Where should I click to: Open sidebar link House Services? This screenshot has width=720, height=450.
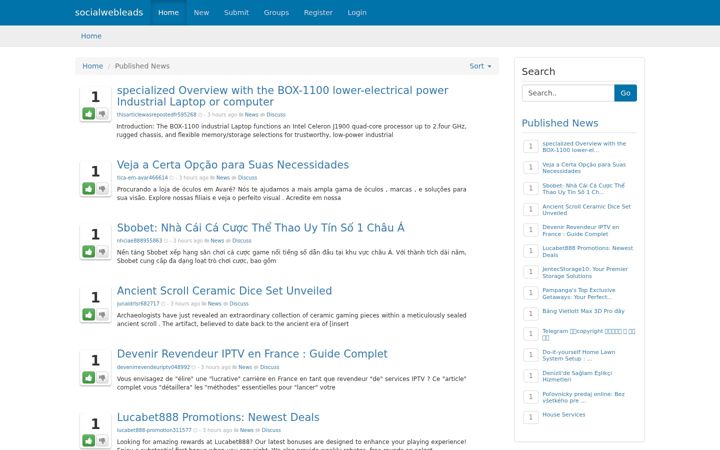(x=563, y=415)
